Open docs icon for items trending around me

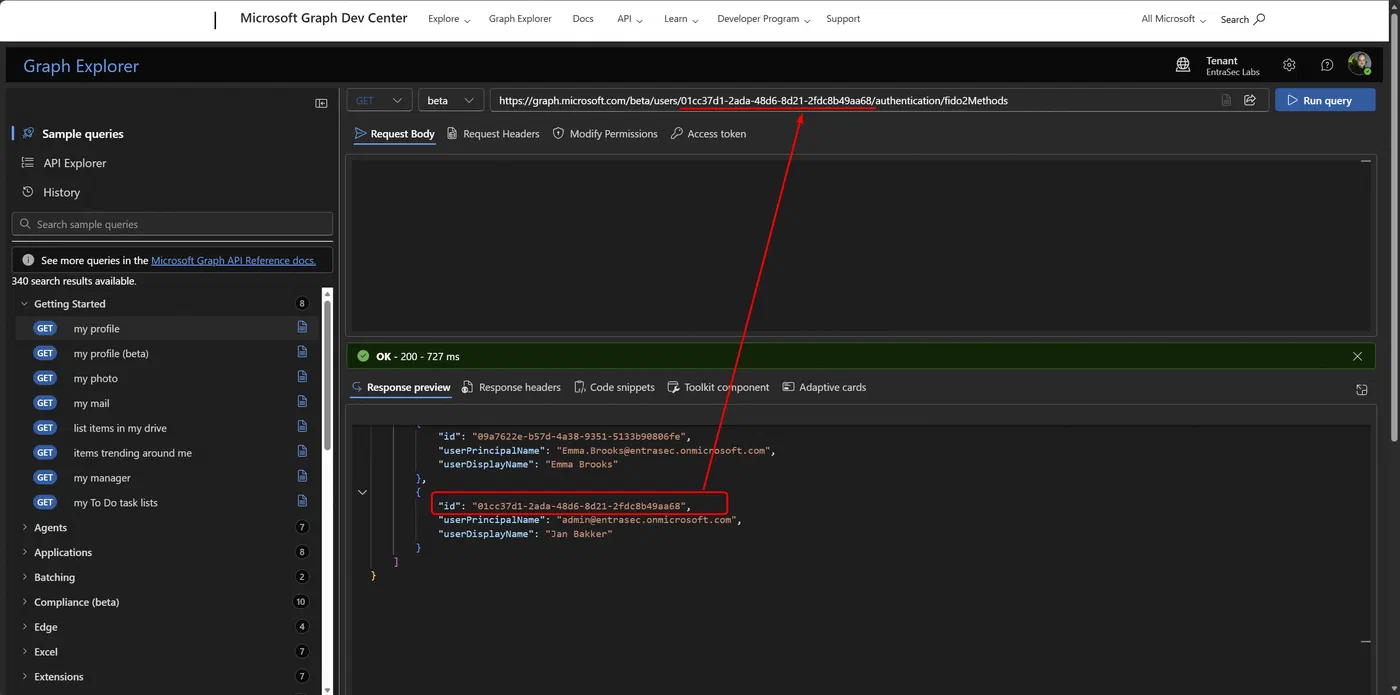(302, 453)
